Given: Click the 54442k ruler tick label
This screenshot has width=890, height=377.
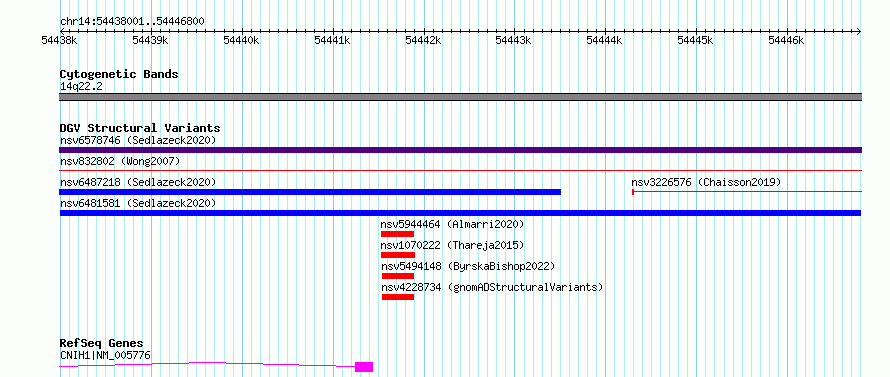Looking at the screenshot, I should (423, 40).
